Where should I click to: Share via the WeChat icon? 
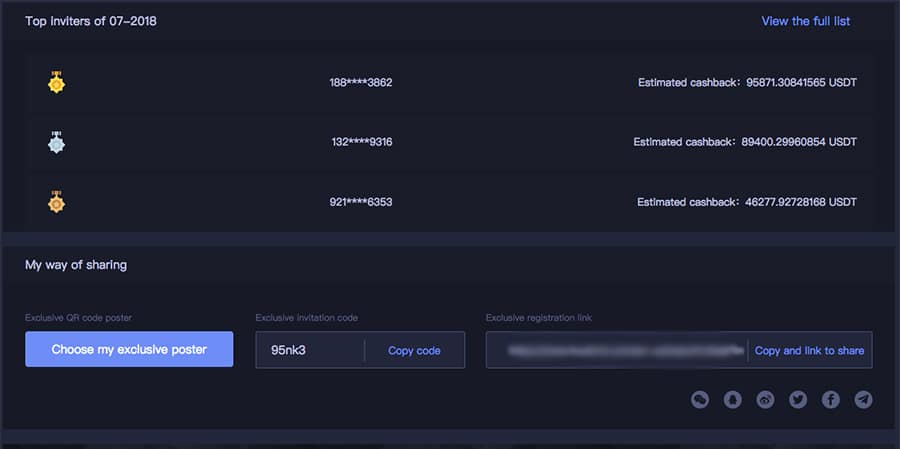tap(701, 400)
